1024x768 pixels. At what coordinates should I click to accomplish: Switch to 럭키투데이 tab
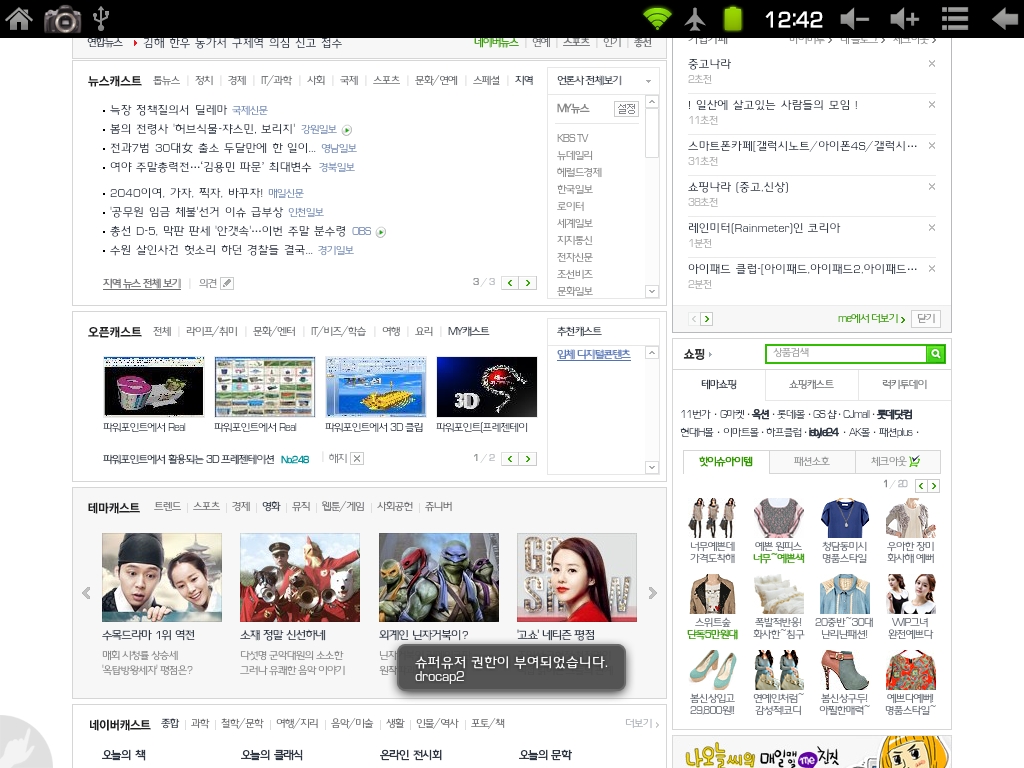tap(904, 384)
